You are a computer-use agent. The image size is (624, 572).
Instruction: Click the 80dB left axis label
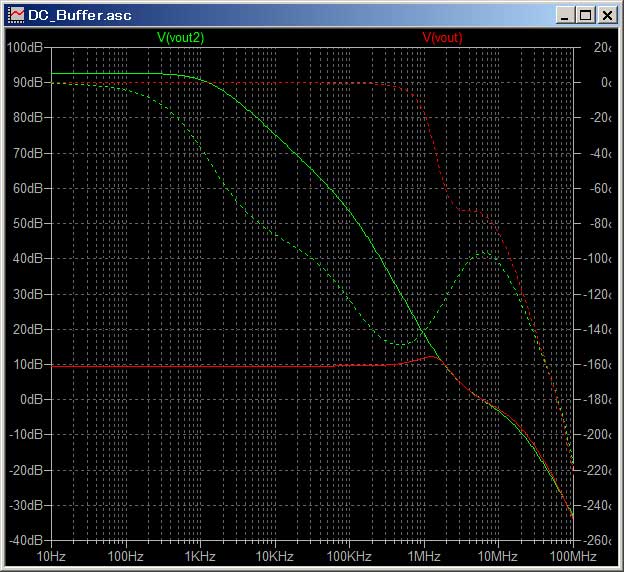(28, 117)
